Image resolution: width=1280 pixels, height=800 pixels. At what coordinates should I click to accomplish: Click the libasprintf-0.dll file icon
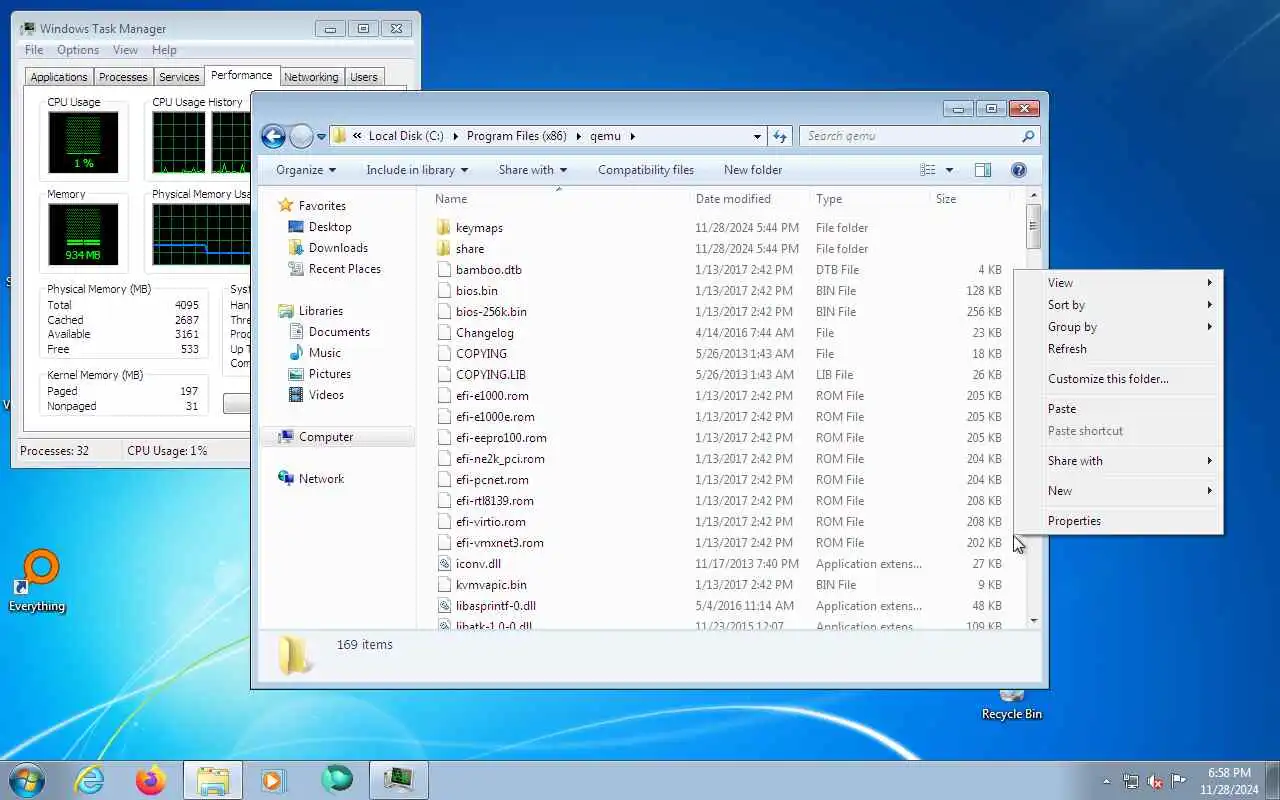445,606
